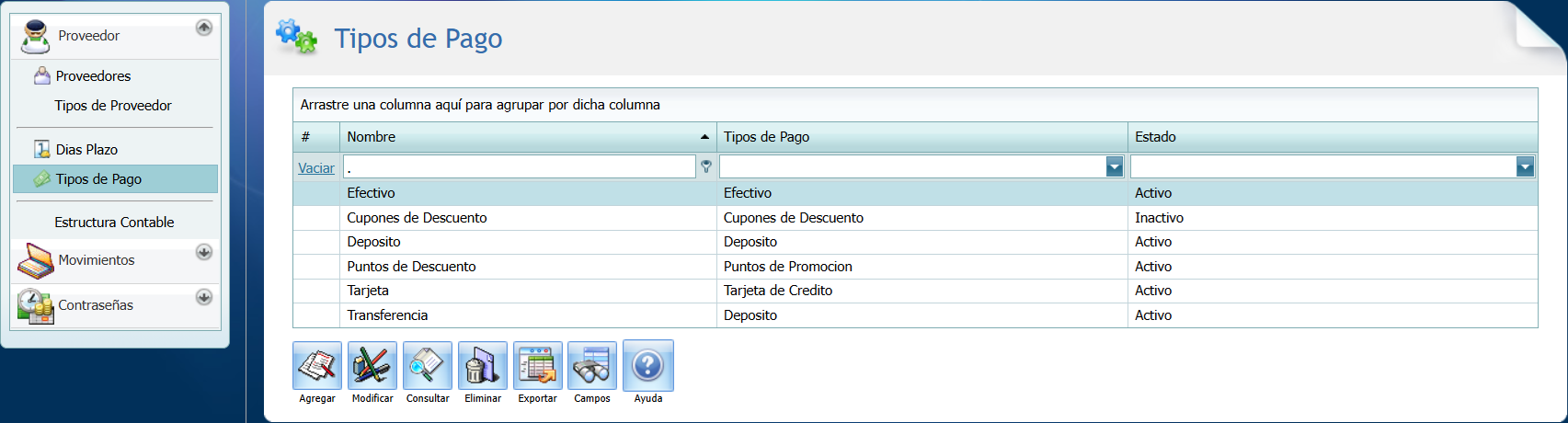
Task: Select the Efectivo row name cell
Action: click(528, 193)
